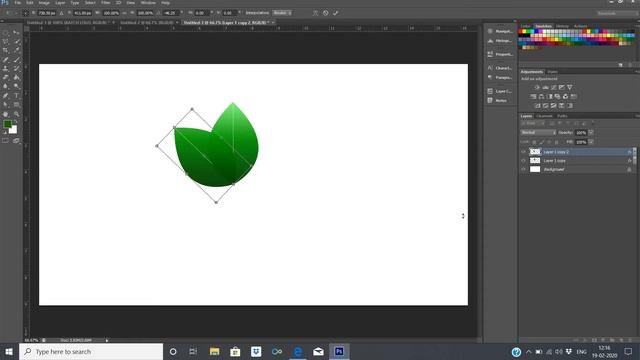
Task: Open the Image menu
Action: 44,2
